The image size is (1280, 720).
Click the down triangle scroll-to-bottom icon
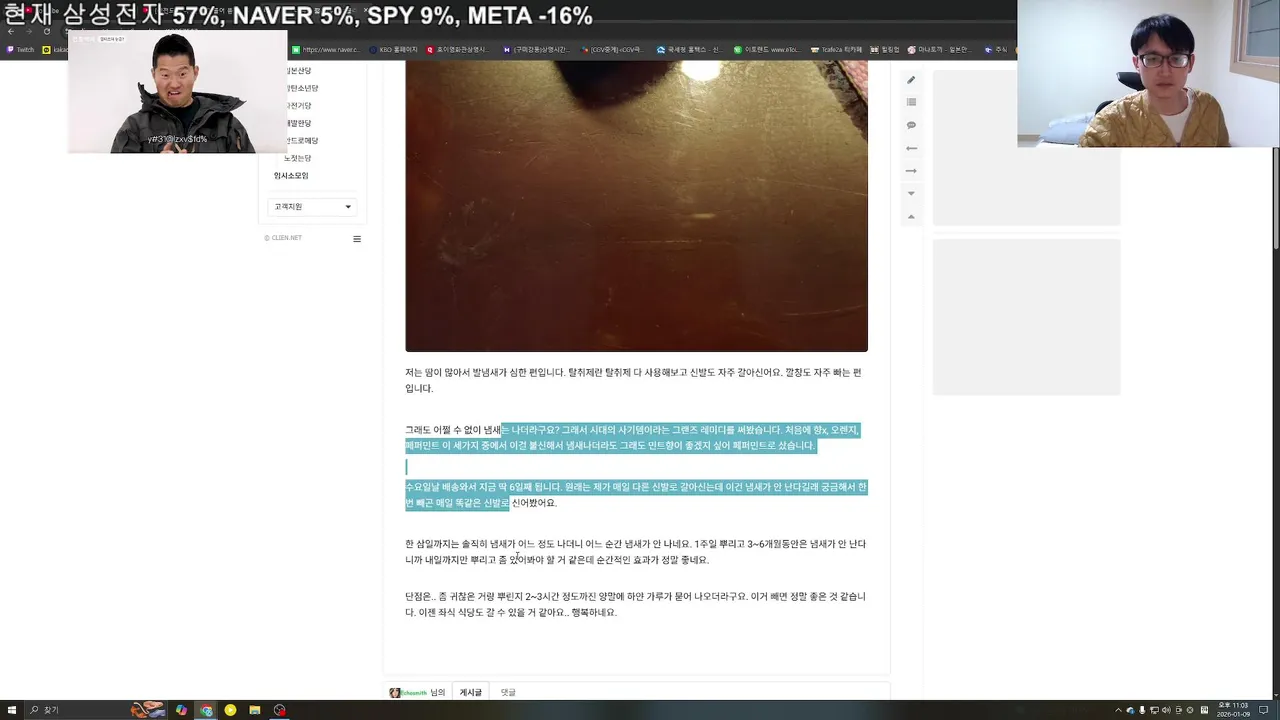coord(911,194)
